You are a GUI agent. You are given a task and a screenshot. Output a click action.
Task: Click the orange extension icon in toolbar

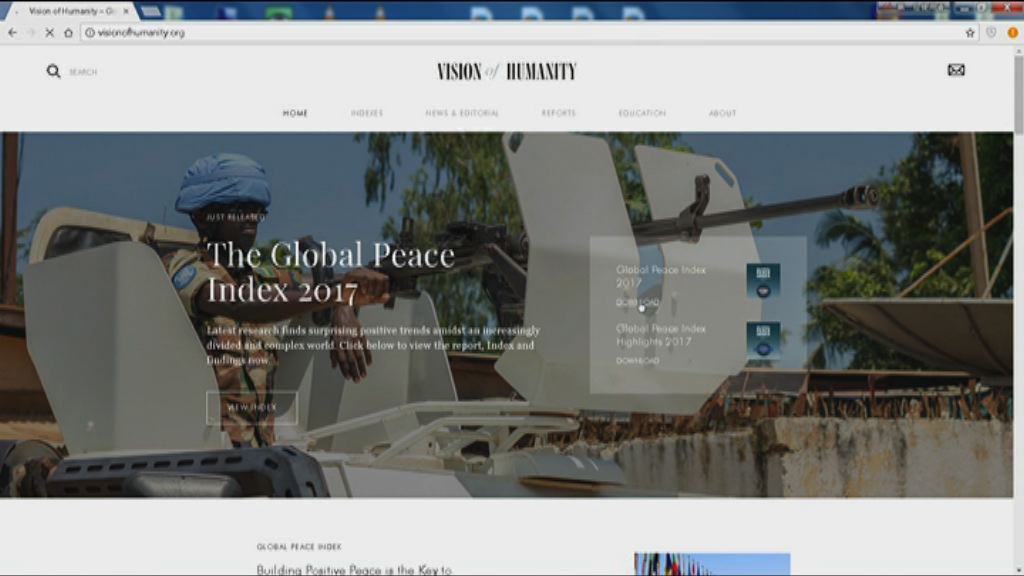[1012, 32]
